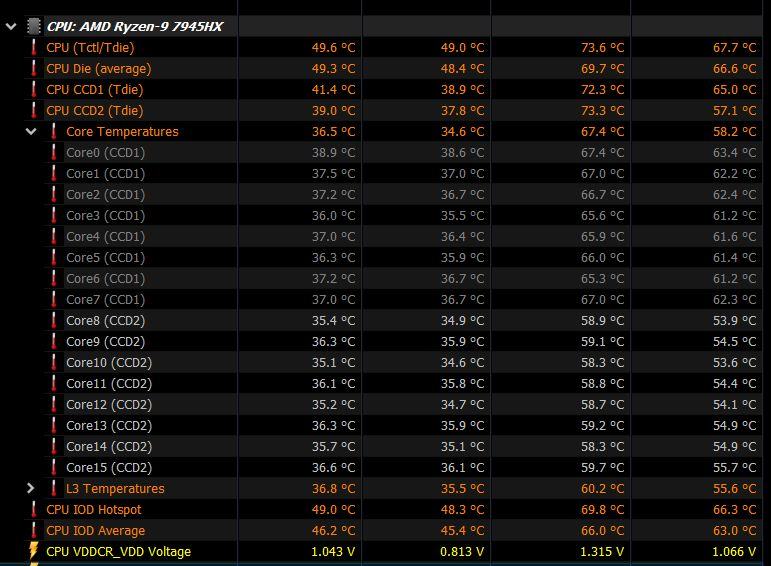The image size is (771, 566).
Task: Click thermometer icon beside Core6 (CCD1)
Action: tap(54, 278)
